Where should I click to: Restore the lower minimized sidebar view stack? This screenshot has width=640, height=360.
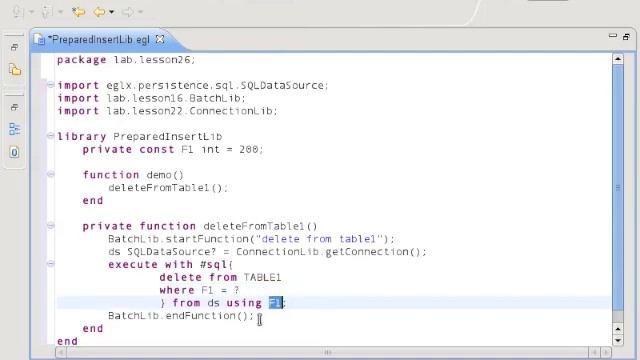pos(14,107)
